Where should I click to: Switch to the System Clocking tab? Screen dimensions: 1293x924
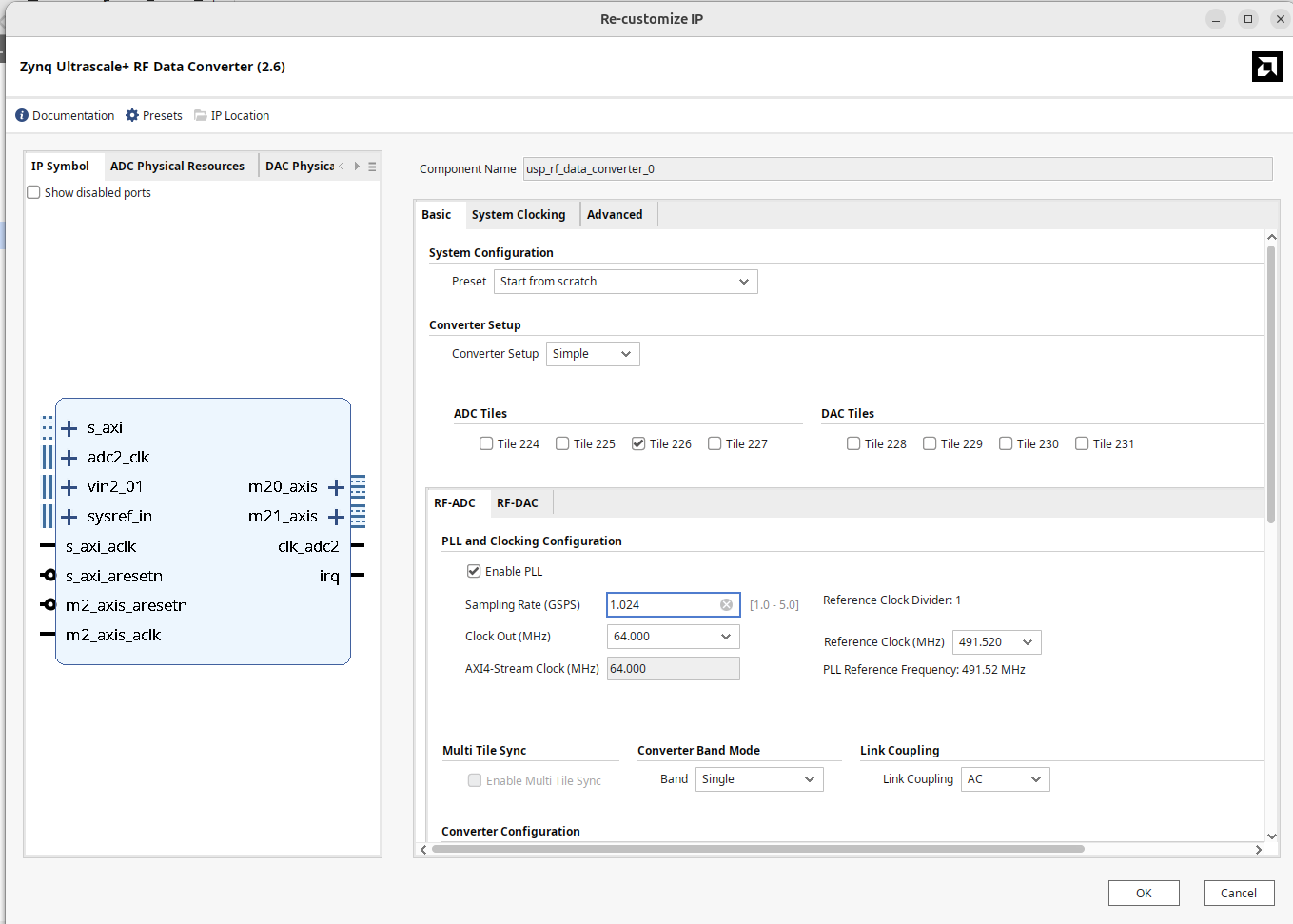coord(519,214)
